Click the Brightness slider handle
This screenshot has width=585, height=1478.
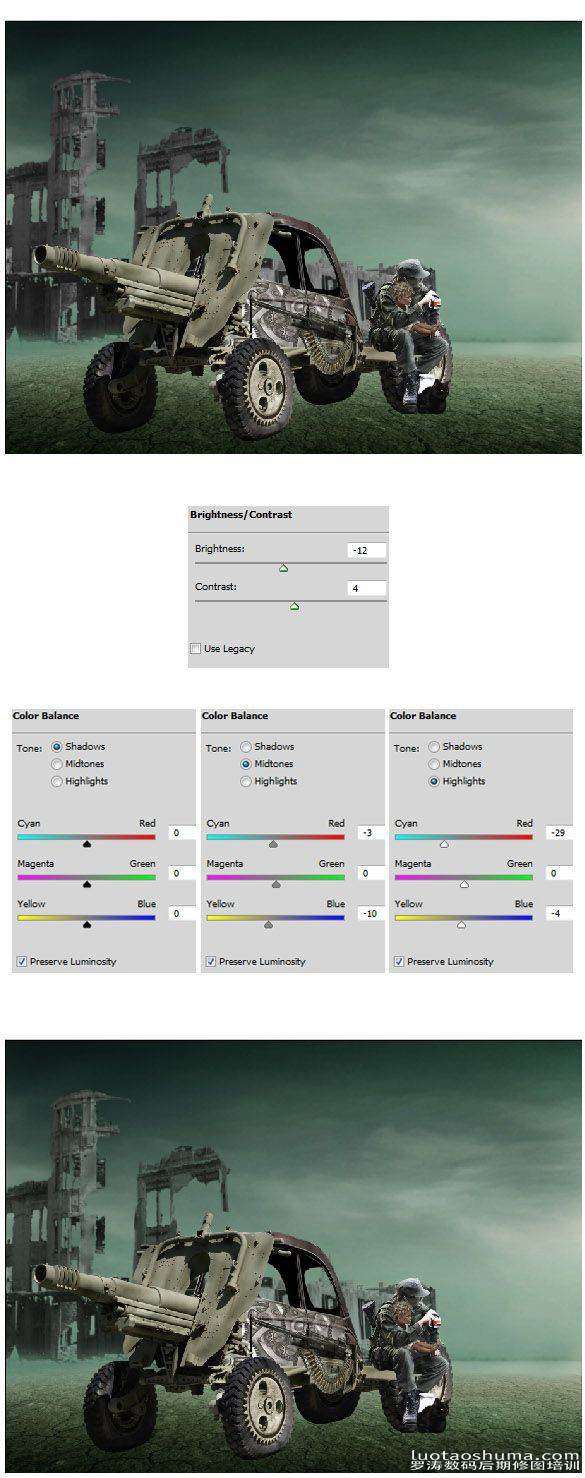pos(283,568)
